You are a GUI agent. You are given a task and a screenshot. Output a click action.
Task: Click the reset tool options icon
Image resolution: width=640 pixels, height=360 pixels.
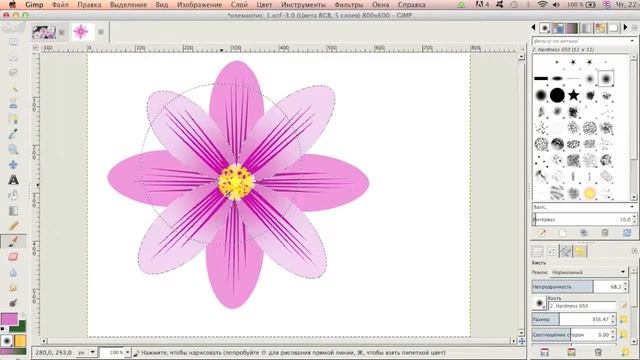click(x=625, y=352)
